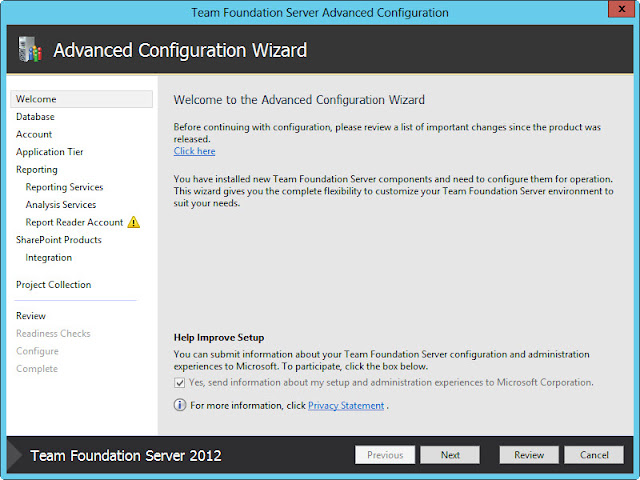Cancel the configuration wizard
Image resolution: width=640 pixels, height=480 pixels.
tap(594, 455)
